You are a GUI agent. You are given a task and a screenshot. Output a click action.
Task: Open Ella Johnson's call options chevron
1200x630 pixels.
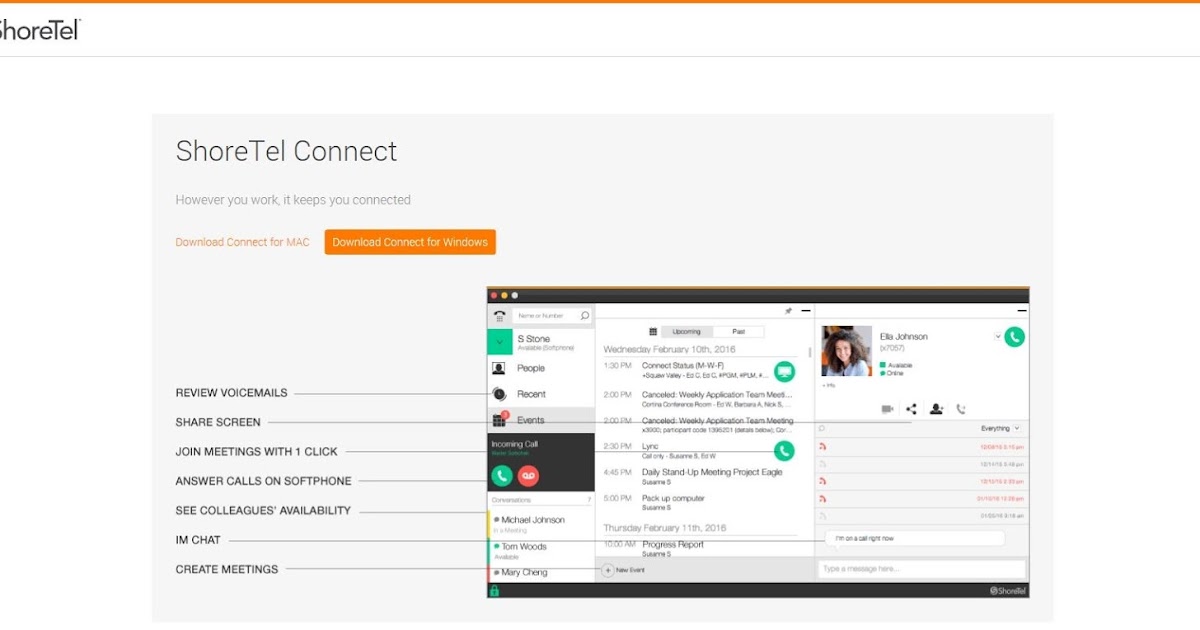[x=998, y=337]
